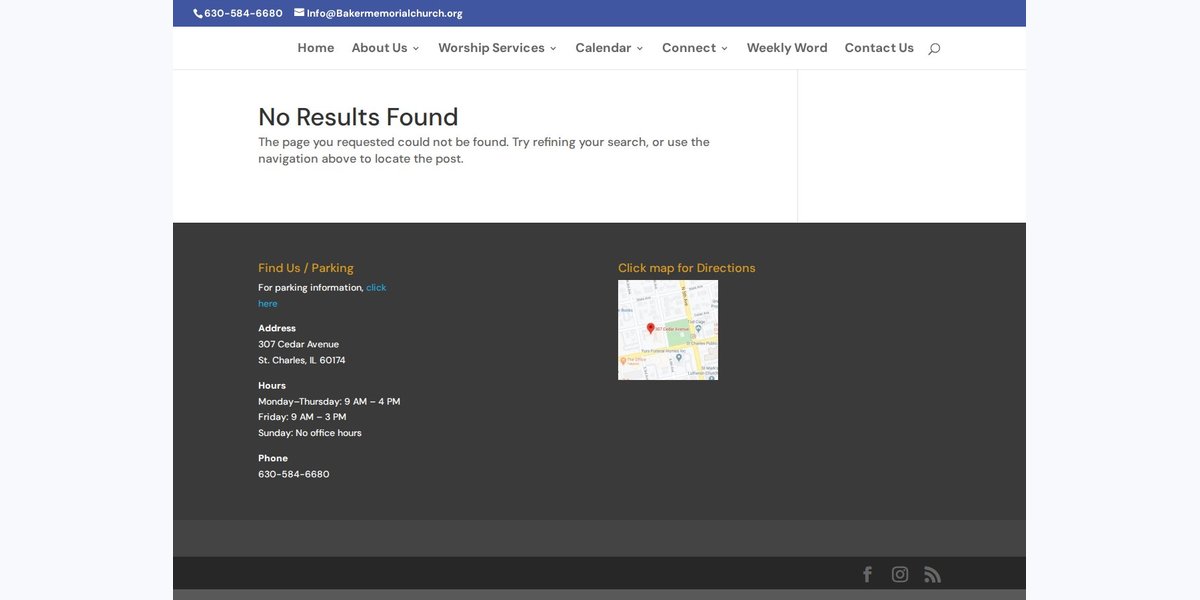Click the envelope email icon
Image resolution: width=1200 pixels, height=600 pixels.
tap(299, 13)
